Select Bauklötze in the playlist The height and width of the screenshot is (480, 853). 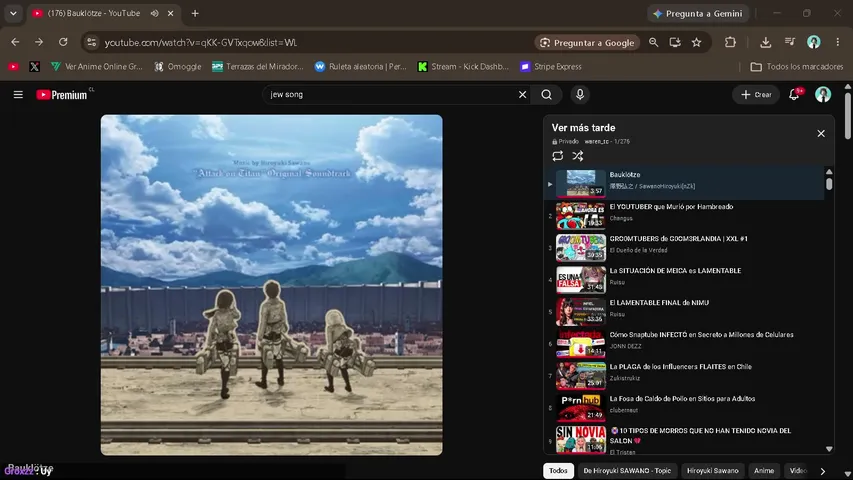(685, 183)
